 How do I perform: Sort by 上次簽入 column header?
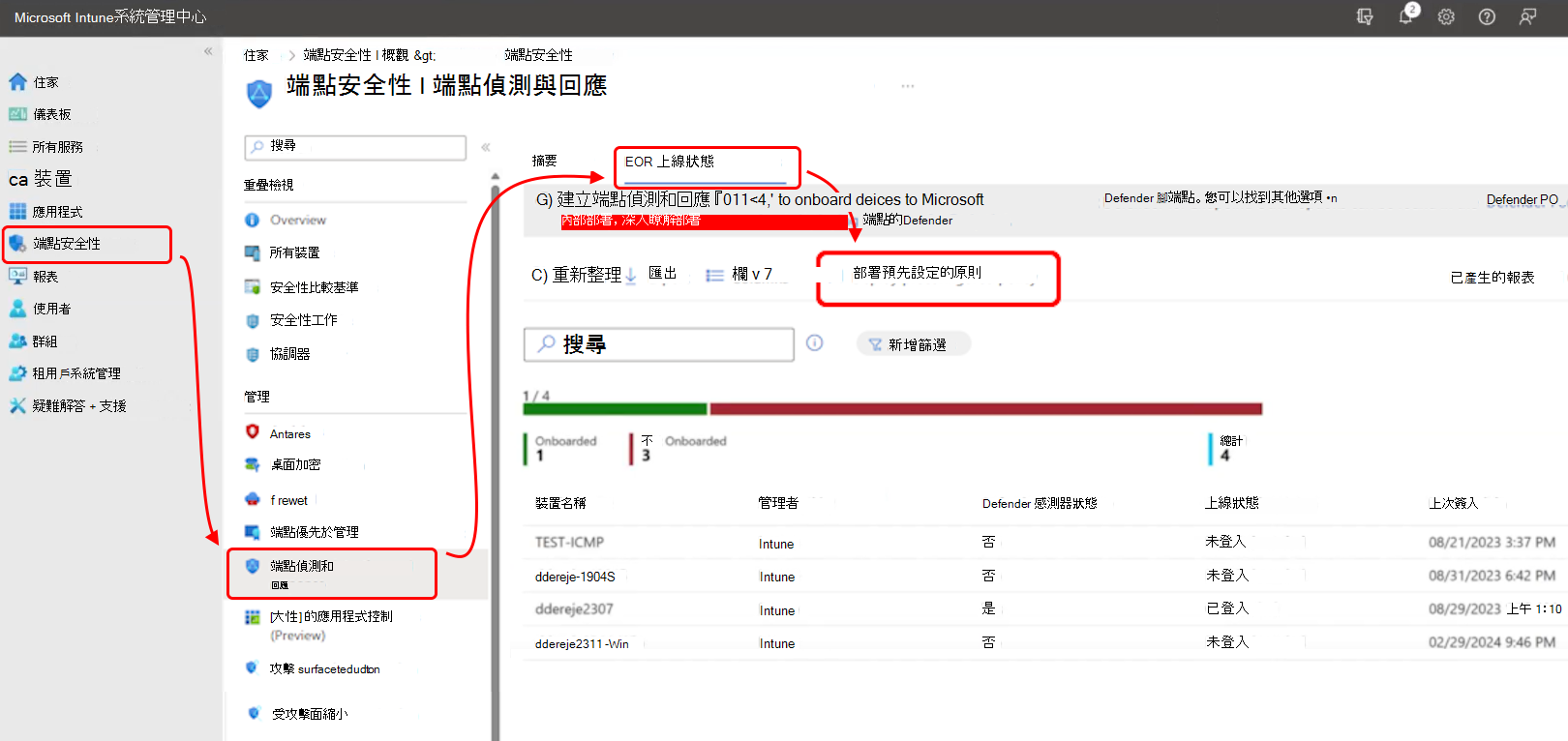coord(1453,503)
